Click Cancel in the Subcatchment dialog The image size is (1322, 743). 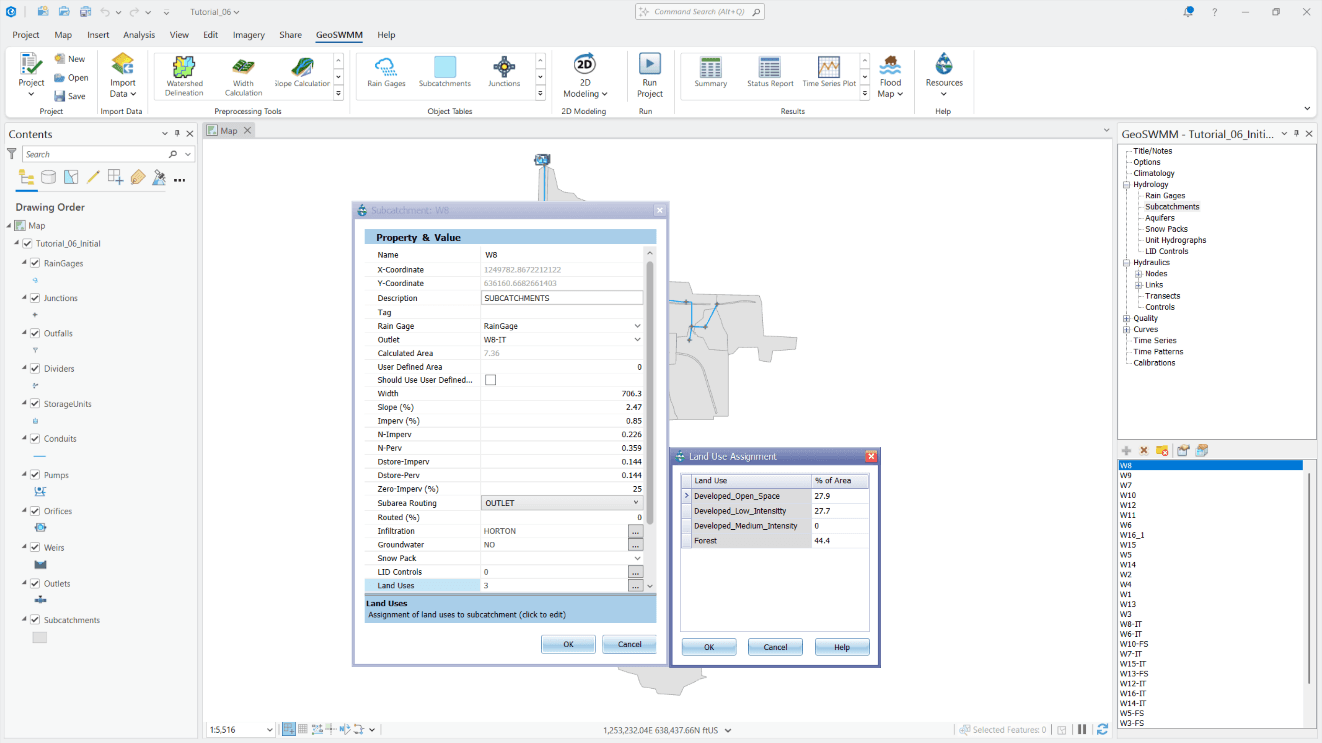pos(629,644)
